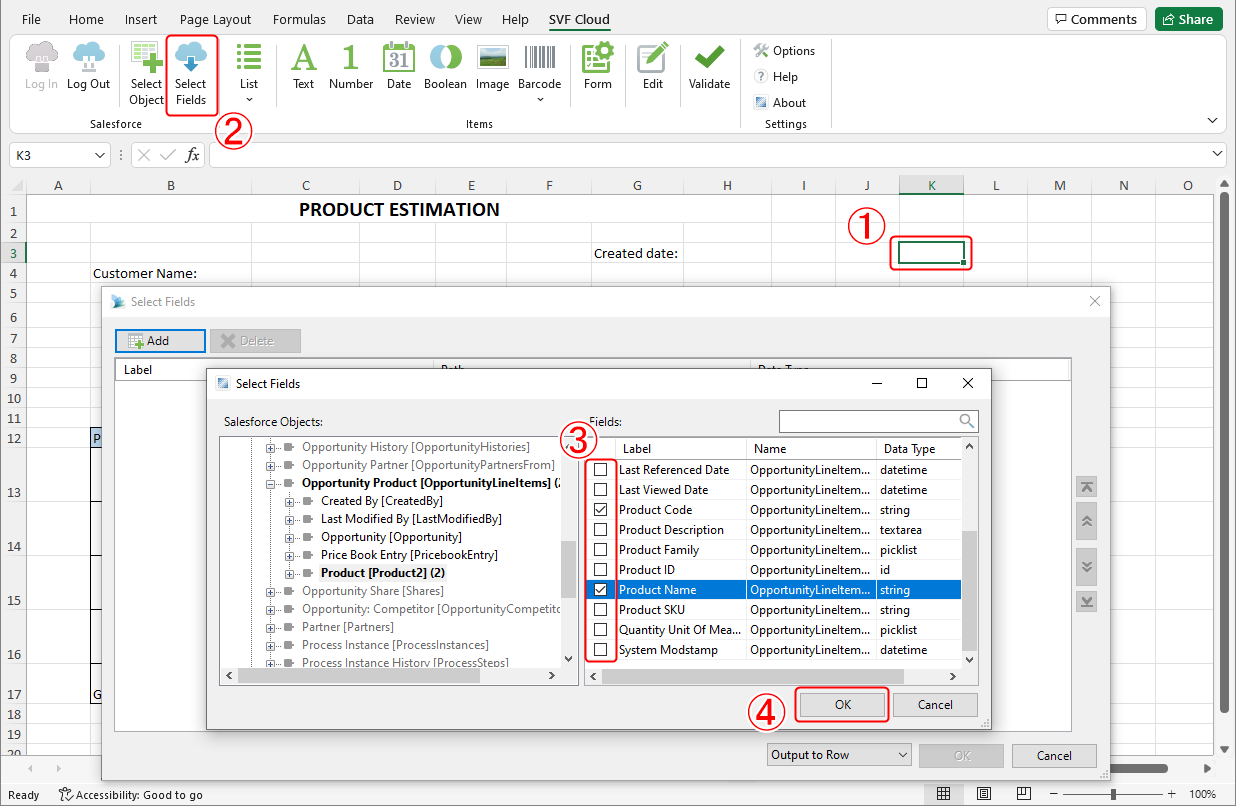1236x806 pixels.
Task: Expand the Created By tree node
Action: pyautogui.click(x=290, y=501)
